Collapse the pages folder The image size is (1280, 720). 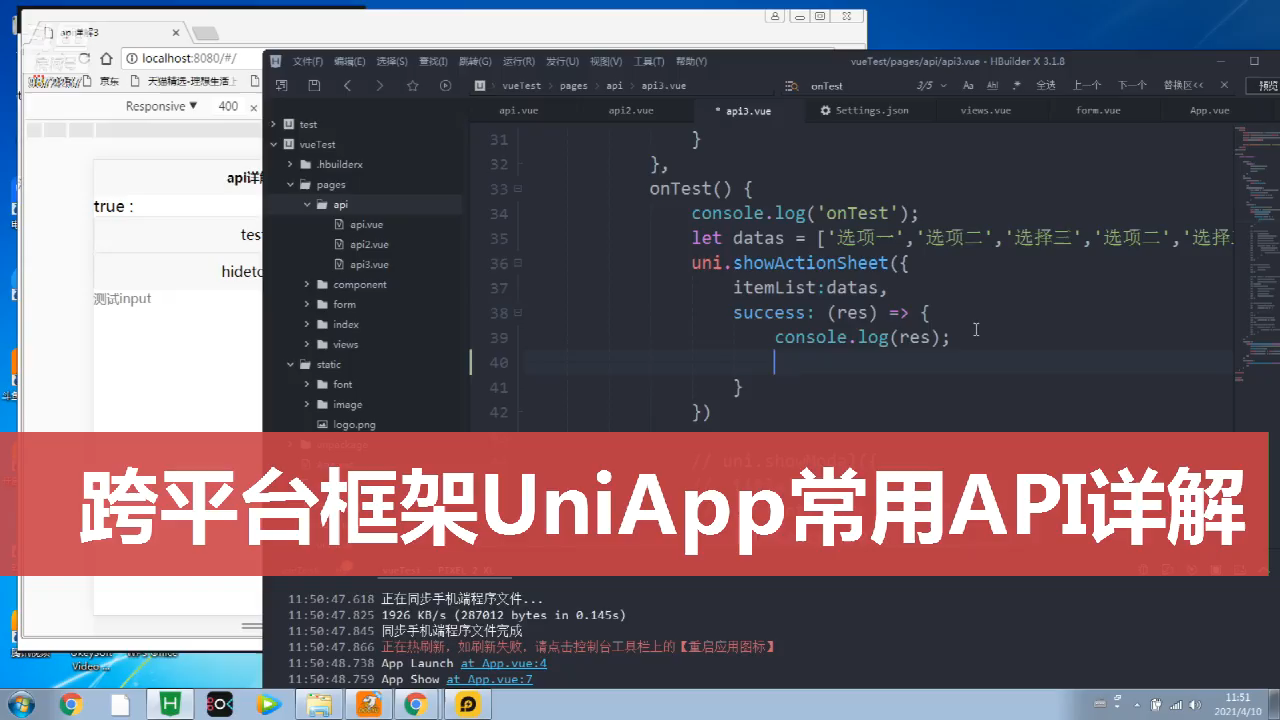point(290,184)
